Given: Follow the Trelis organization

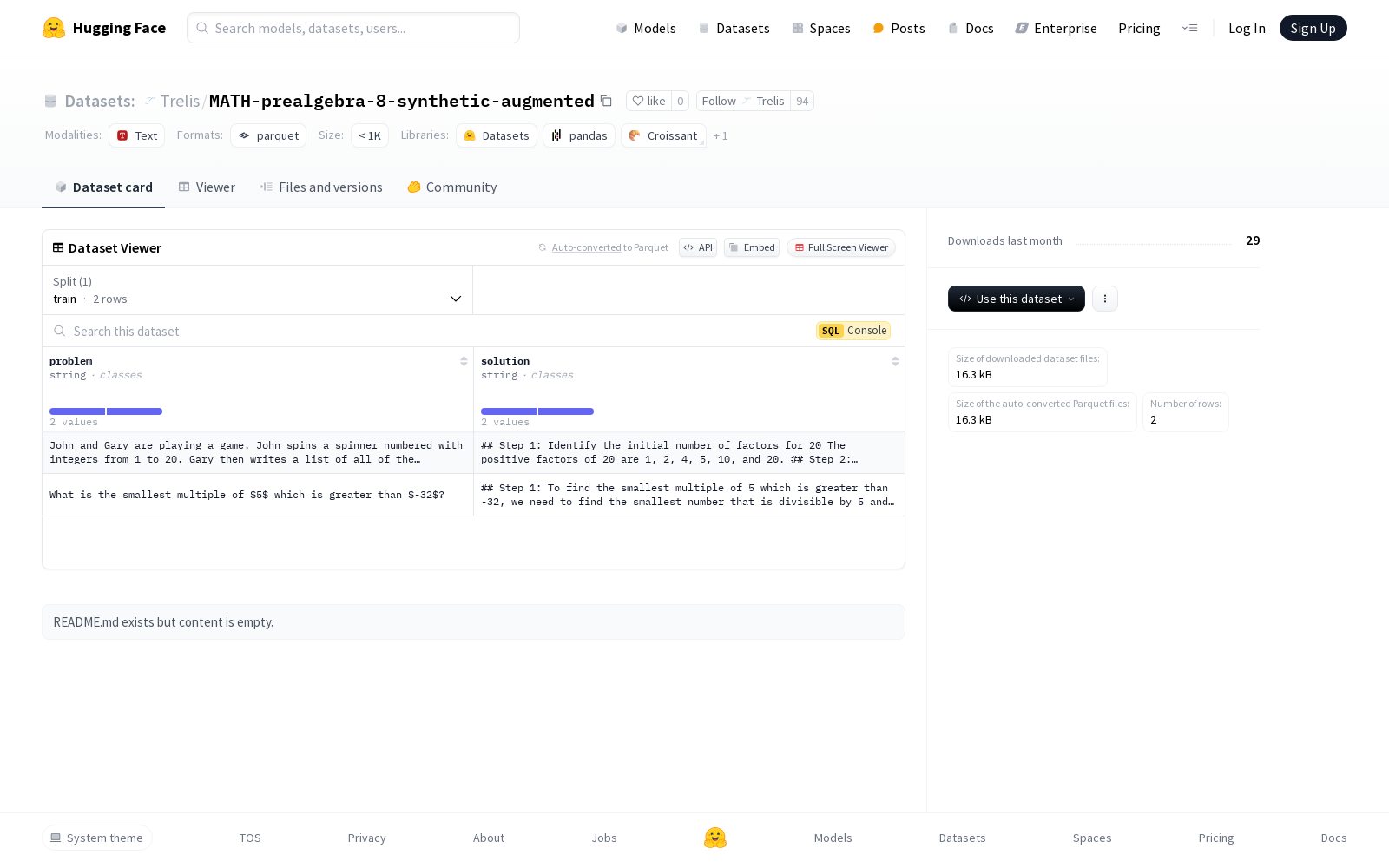Looking at the screenshot, I should (x=743, y=101).
